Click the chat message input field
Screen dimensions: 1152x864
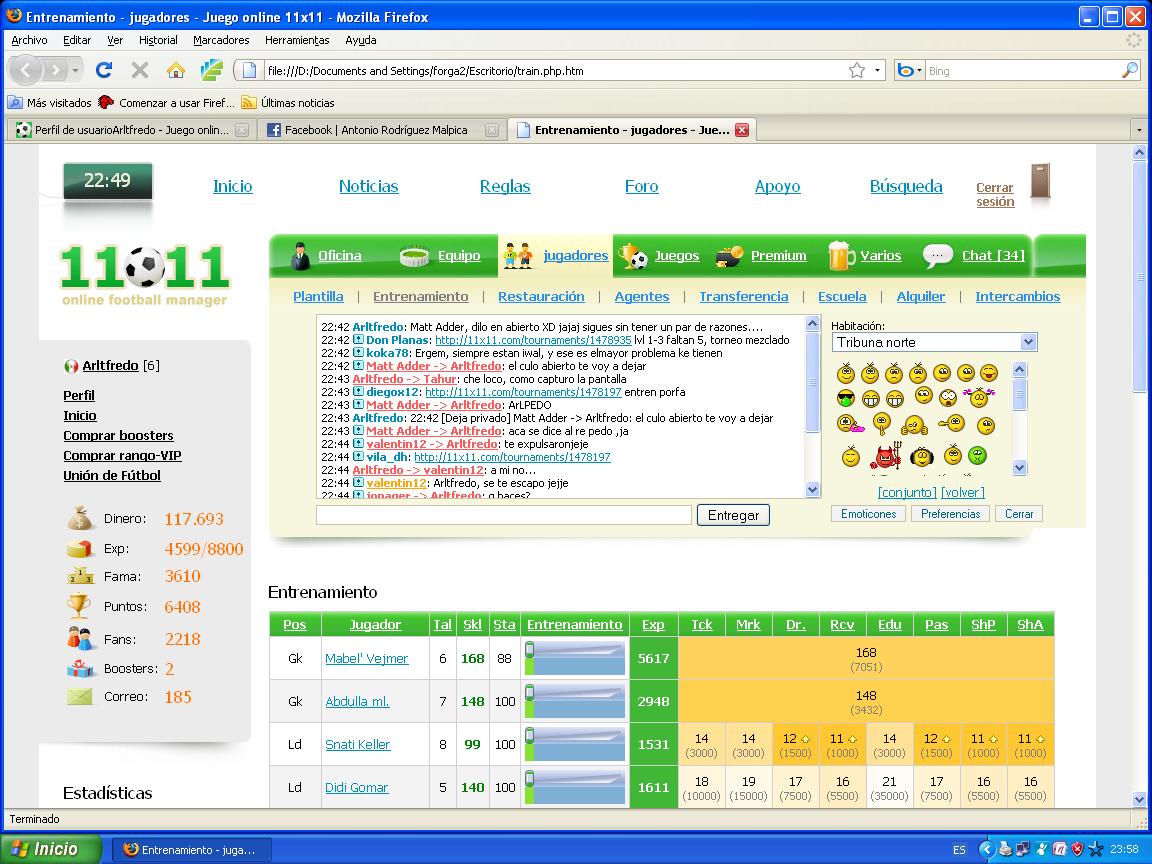(x=503, y=515)
